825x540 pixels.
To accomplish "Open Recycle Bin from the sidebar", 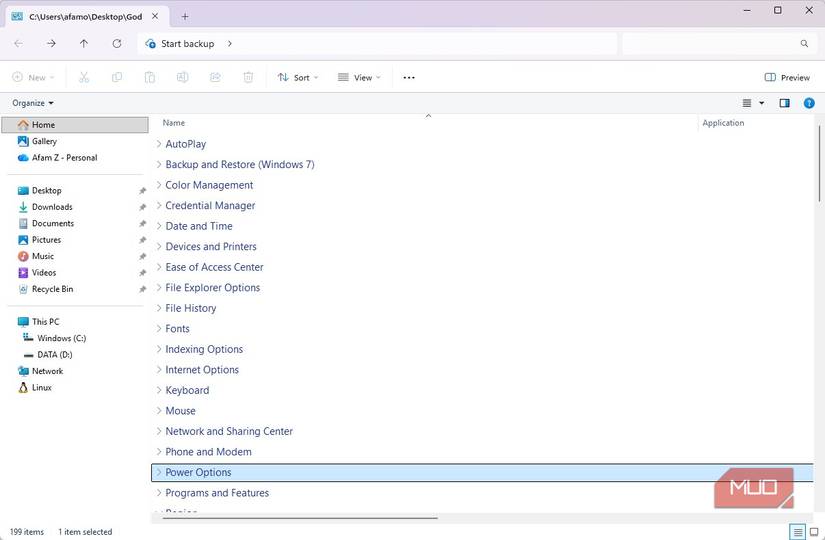I will pos(52,289).
